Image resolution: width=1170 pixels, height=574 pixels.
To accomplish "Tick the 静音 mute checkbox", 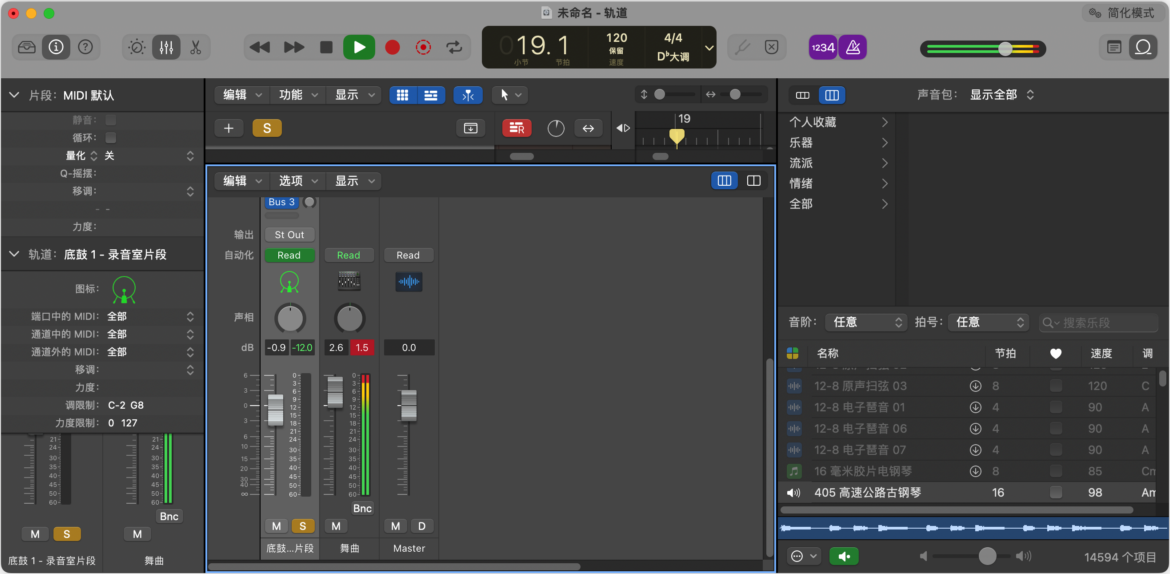I will click(110, 119).
